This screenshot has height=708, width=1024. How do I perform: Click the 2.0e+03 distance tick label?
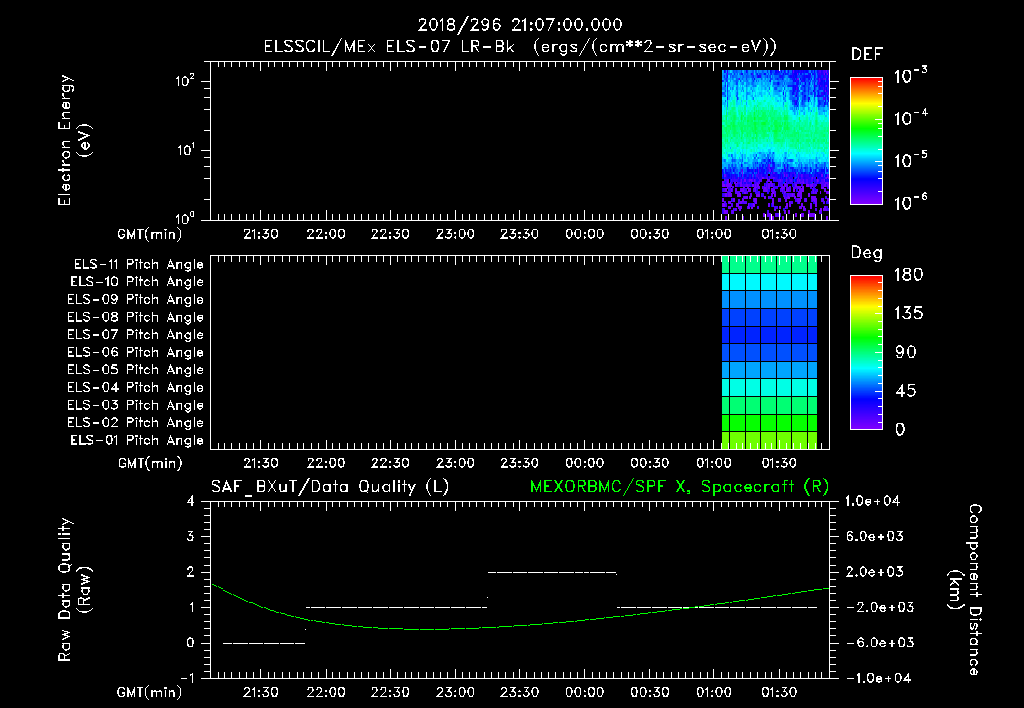875,572
